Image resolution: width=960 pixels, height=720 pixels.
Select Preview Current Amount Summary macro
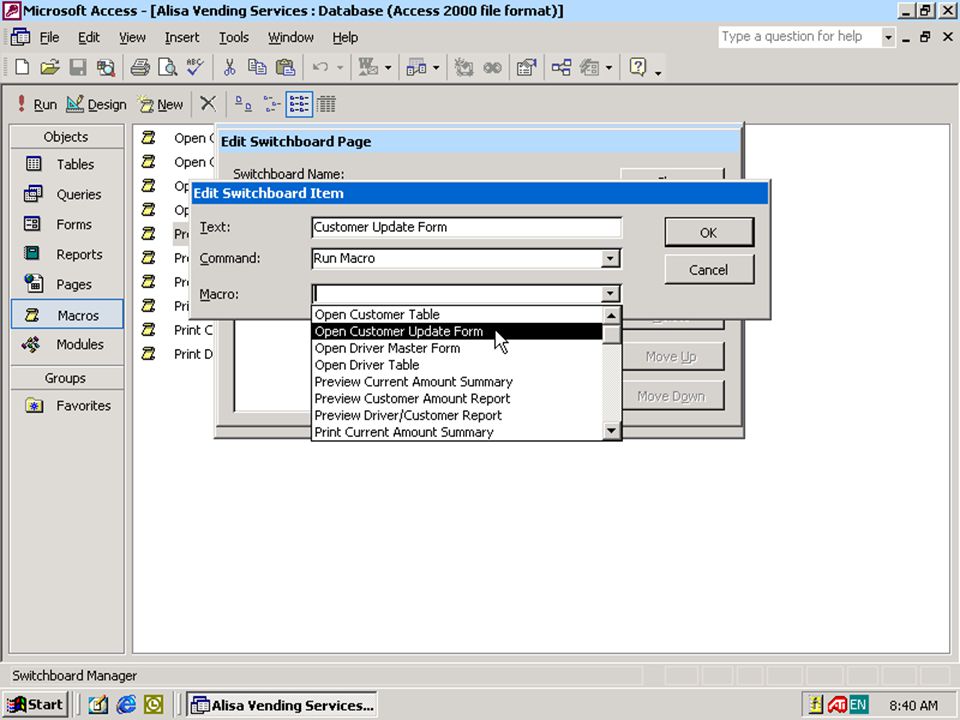[x=457, y=381]
